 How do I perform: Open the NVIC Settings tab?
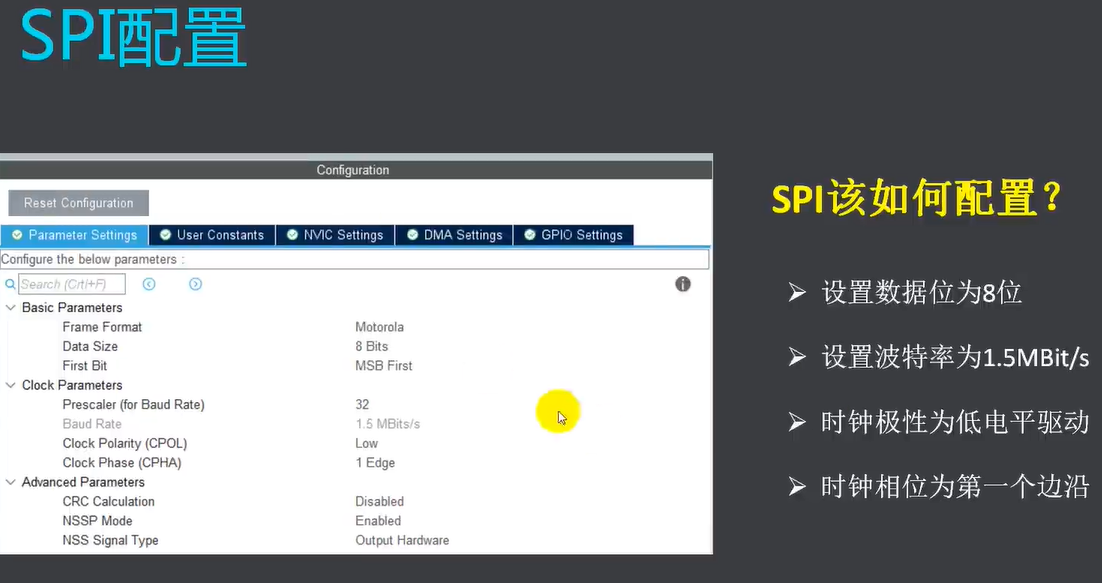point(335,235)
